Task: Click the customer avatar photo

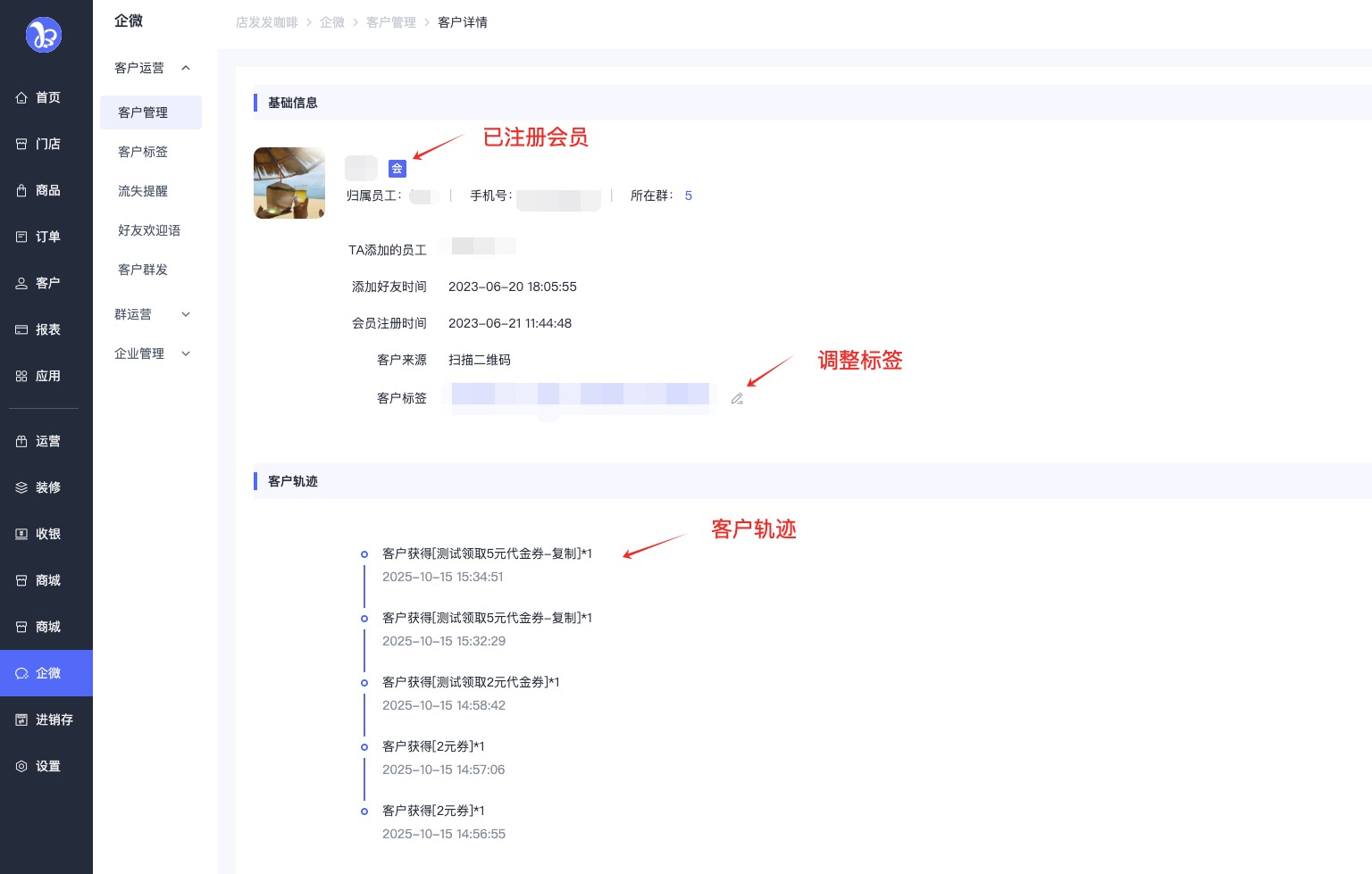Action: pos(289,183)
